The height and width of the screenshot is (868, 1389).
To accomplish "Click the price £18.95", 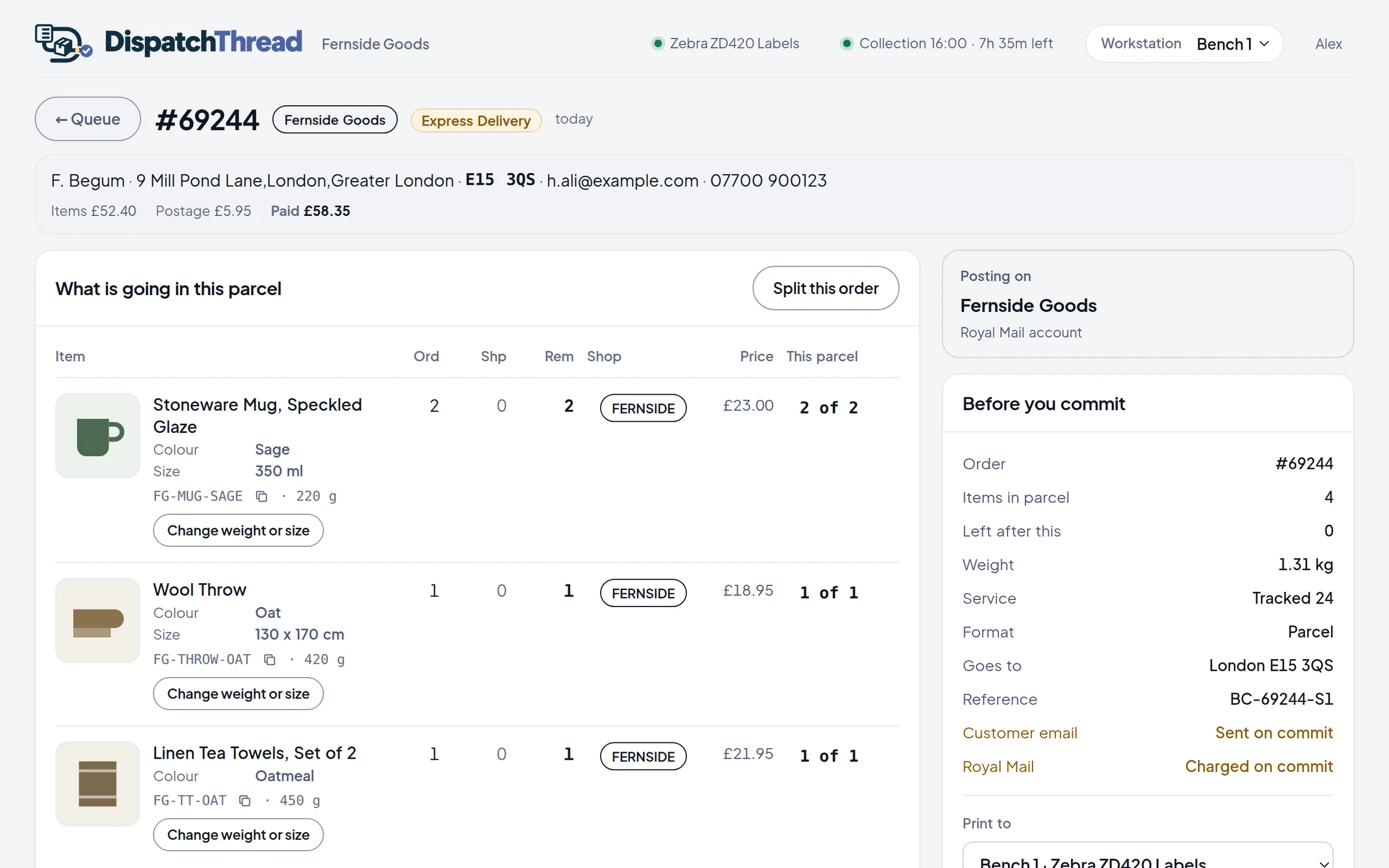I will [x=748, y=590].
